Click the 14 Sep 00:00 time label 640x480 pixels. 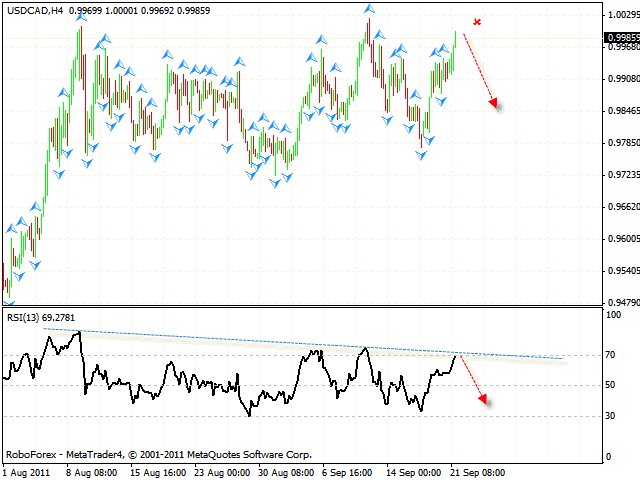click(x=413, y=473)
